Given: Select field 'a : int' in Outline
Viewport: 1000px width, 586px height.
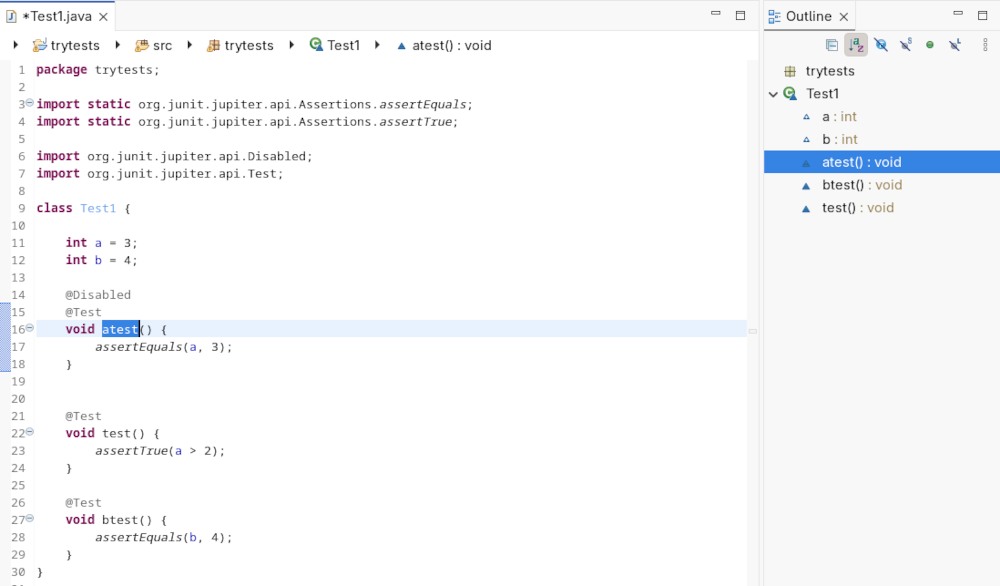Looking at the screenshot, I should (x=839, y=117).
